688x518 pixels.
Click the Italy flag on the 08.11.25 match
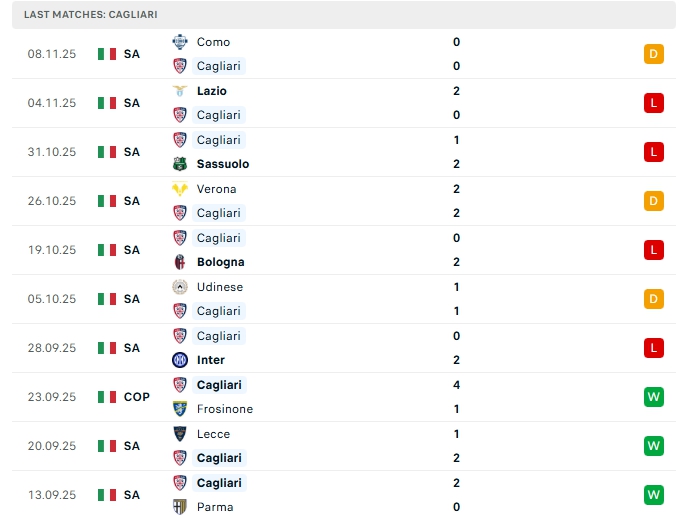(107, 54)
